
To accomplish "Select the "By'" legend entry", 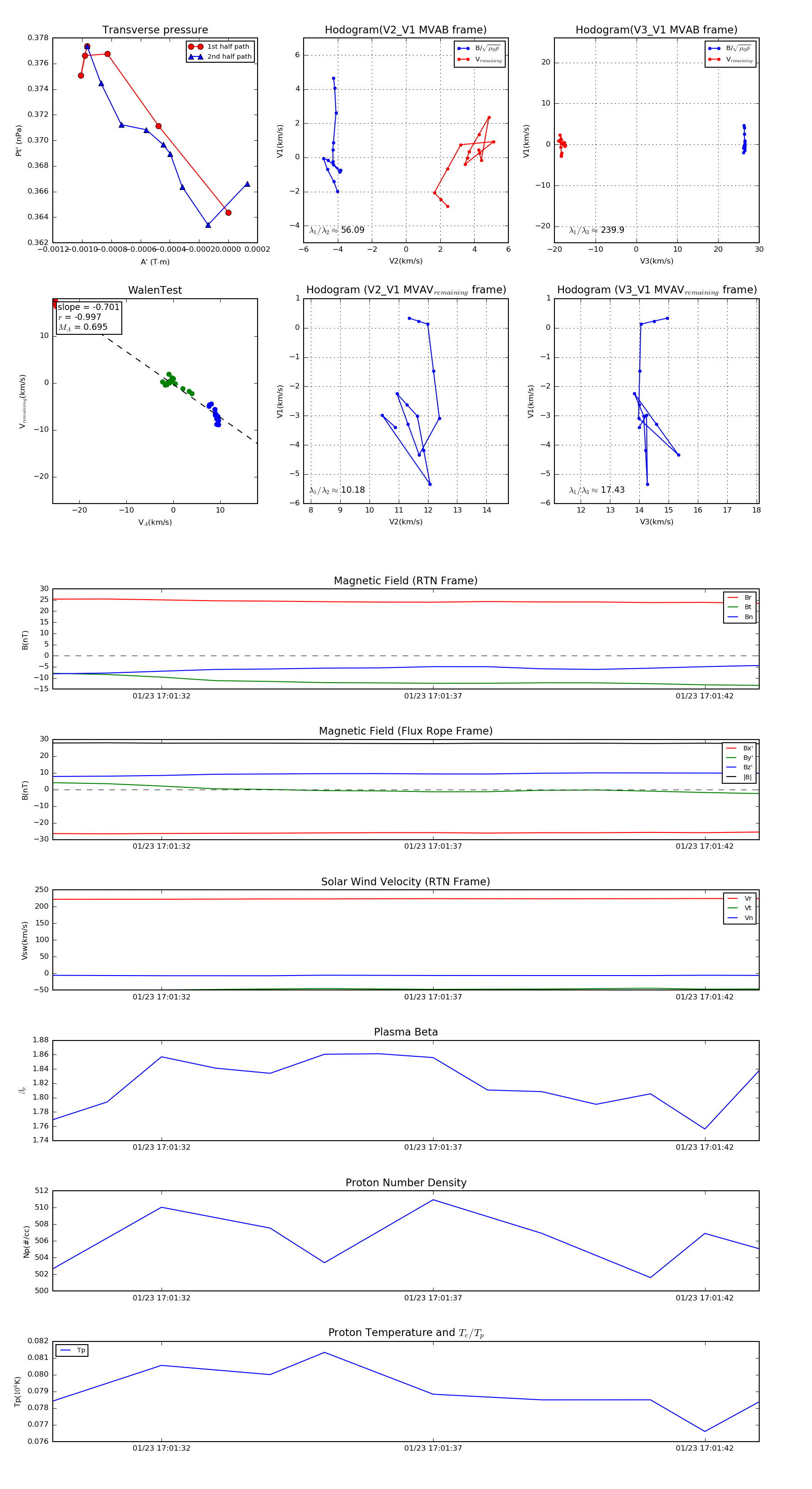I will (739, 758).
